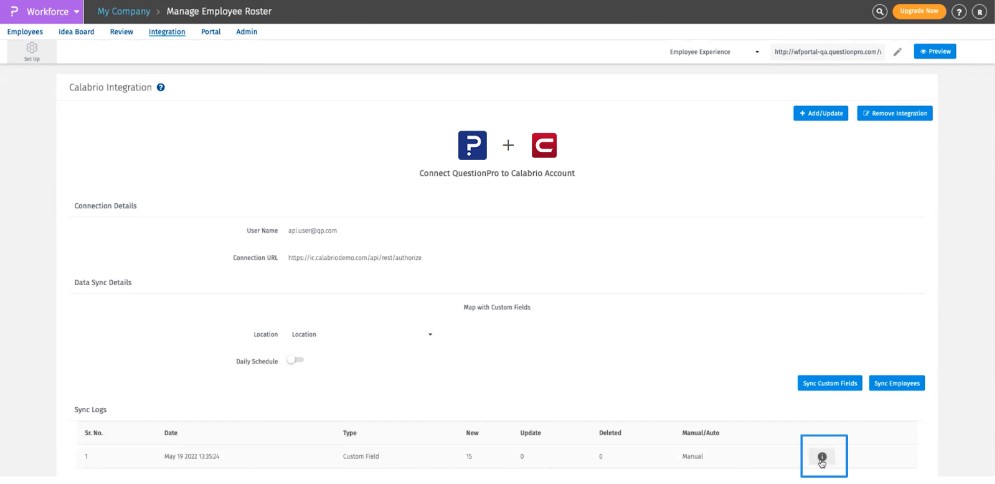
Task: Click the Add/Update button
Action: point(820,113)
